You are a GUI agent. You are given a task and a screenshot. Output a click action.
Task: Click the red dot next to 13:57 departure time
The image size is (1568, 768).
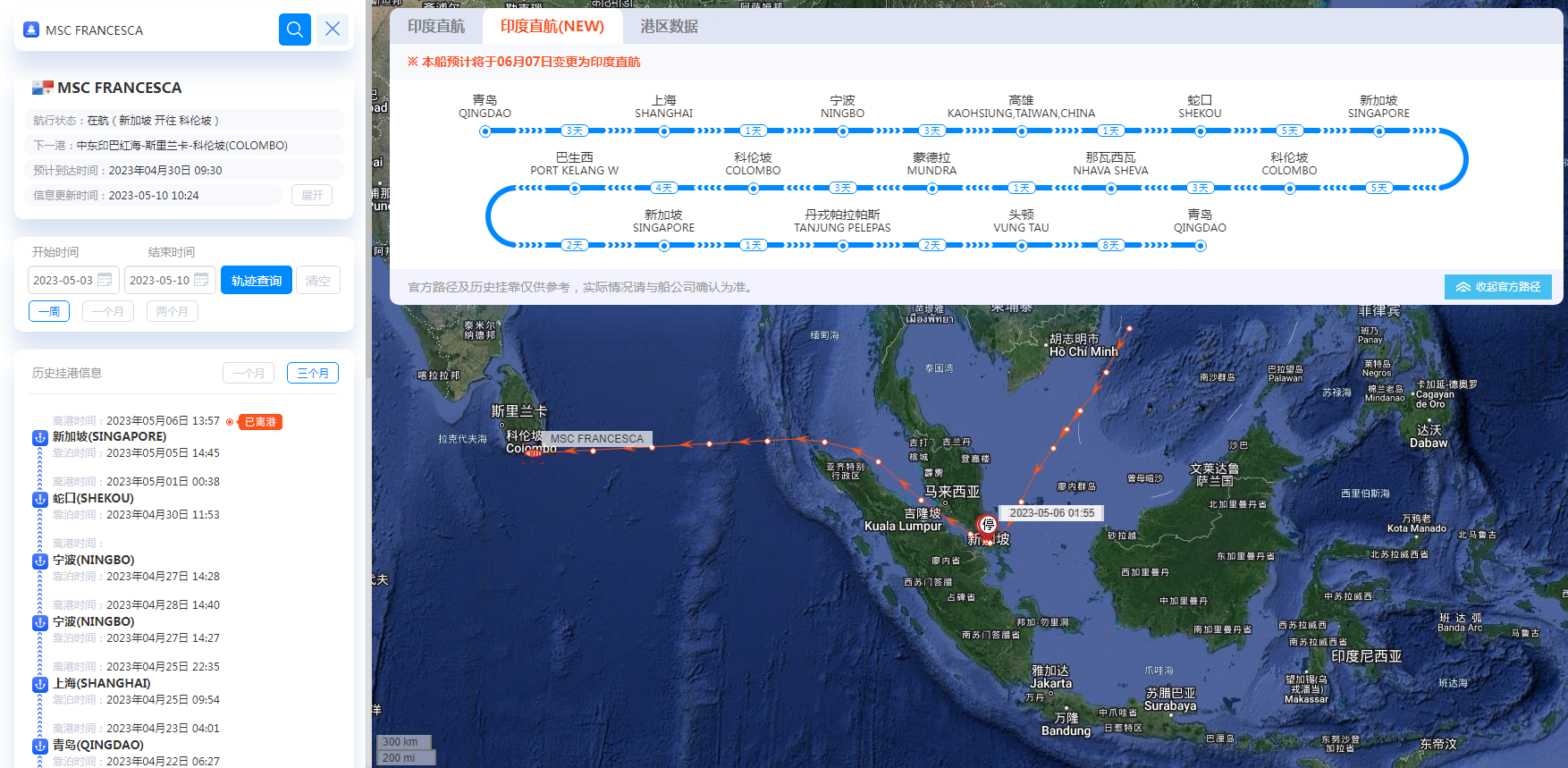(230, 422)
